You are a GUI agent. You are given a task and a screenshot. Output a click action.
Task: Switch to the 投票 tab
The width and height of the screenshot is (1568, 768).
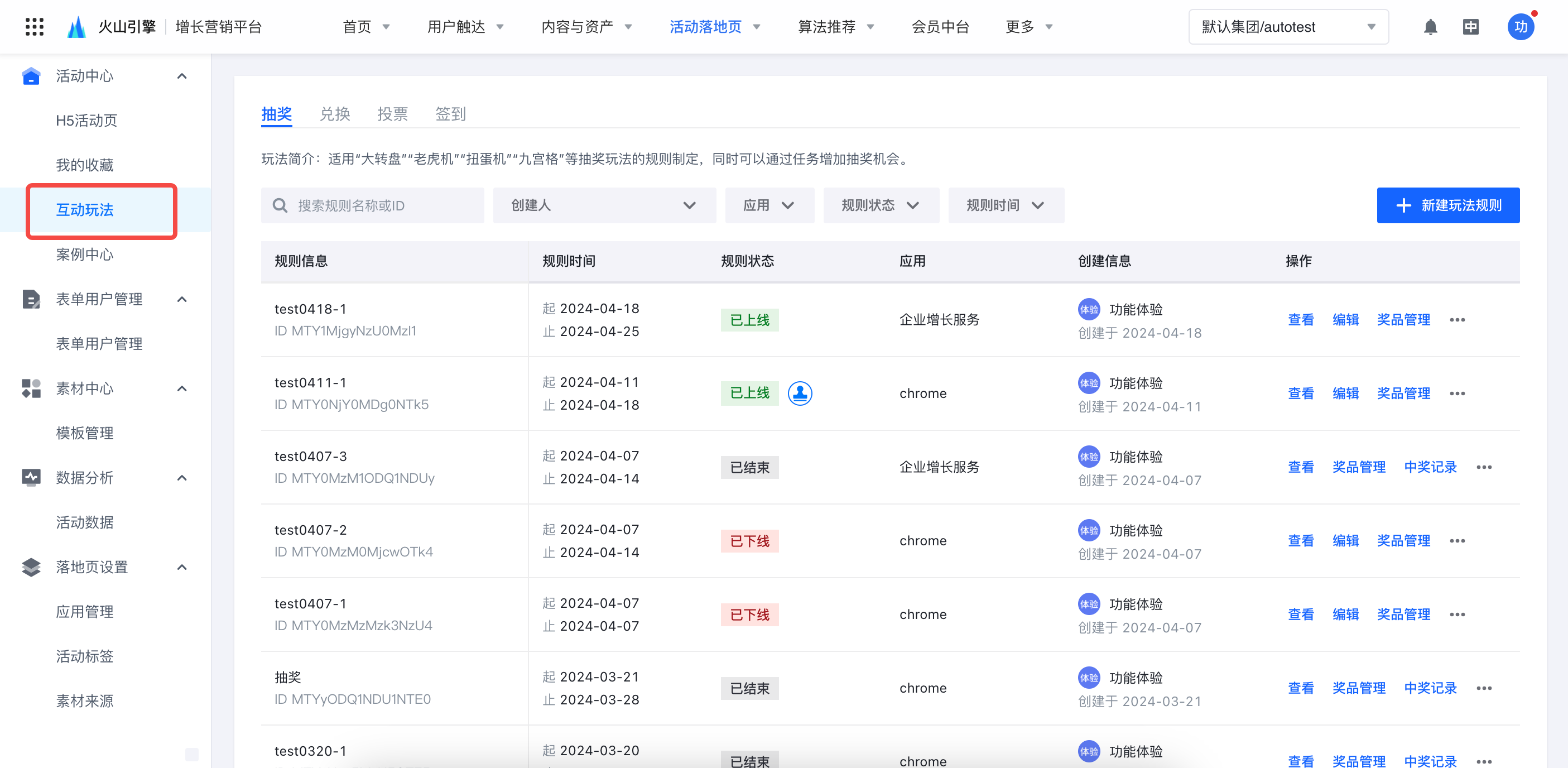392,114
